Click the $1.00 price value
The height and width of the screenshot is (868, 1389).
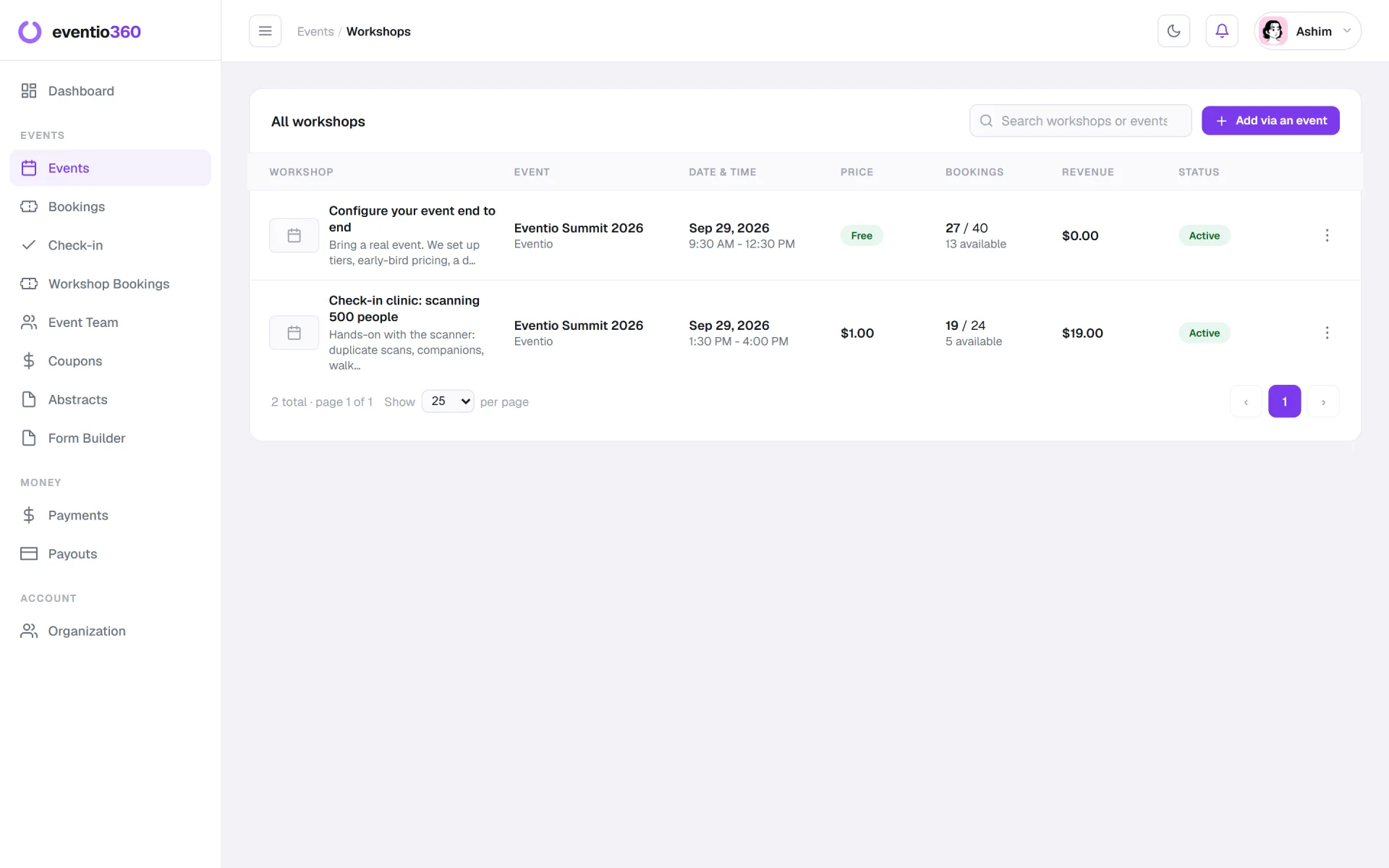pos(857,333)
